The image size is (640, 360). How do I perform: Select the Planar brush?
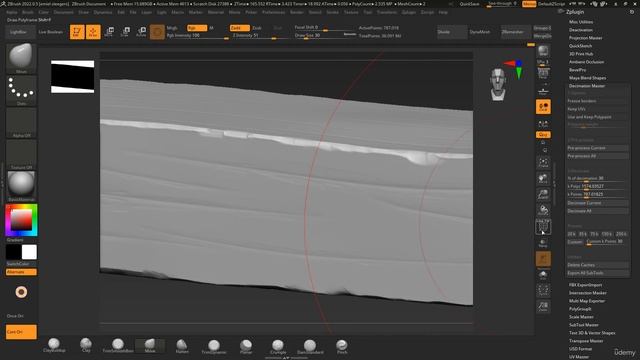(x=246, y=346)
